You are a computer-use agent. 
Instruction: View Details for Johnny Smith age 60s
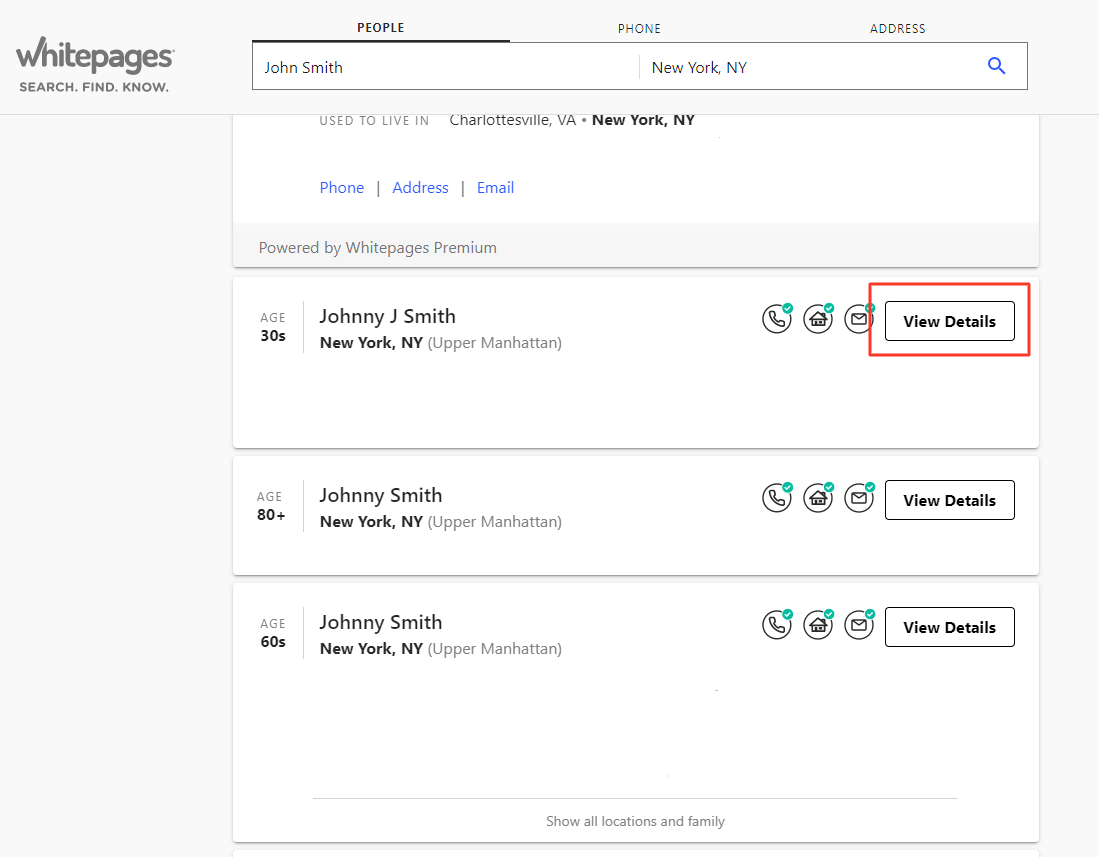point(950,627)
